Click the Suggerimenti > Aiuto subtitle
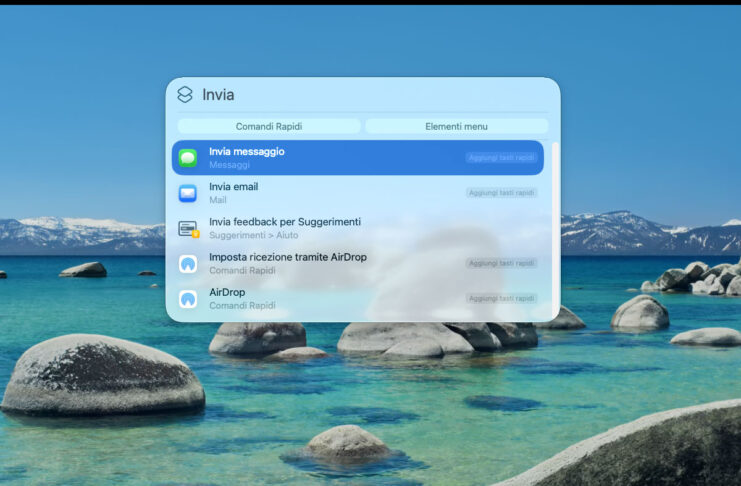Viewport: 741px width, 486px height. coord(254,235)
